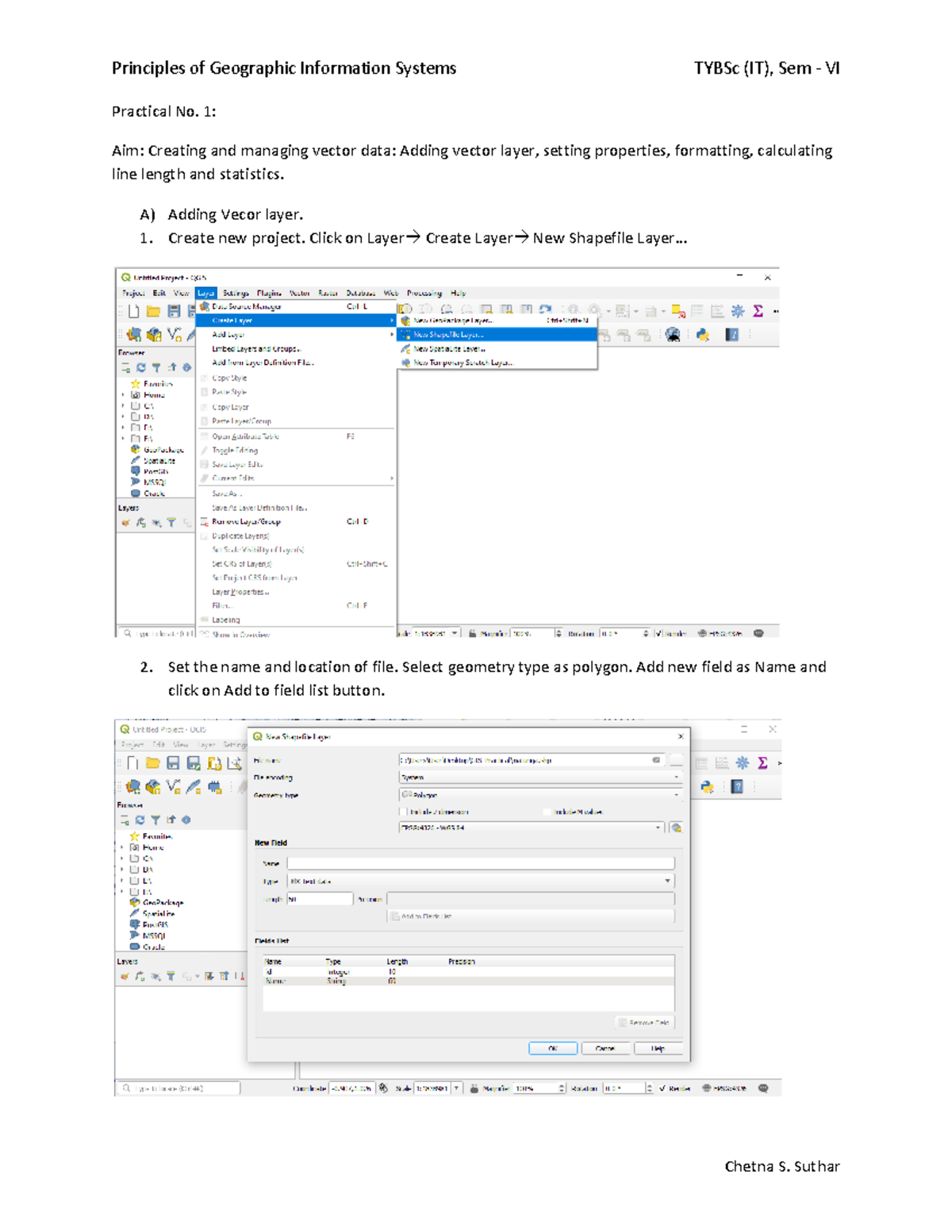The width and height of the screenshot is (952, 1232).
Task: Click the statistics sigma toolbar icon
Action: (759, 311)
